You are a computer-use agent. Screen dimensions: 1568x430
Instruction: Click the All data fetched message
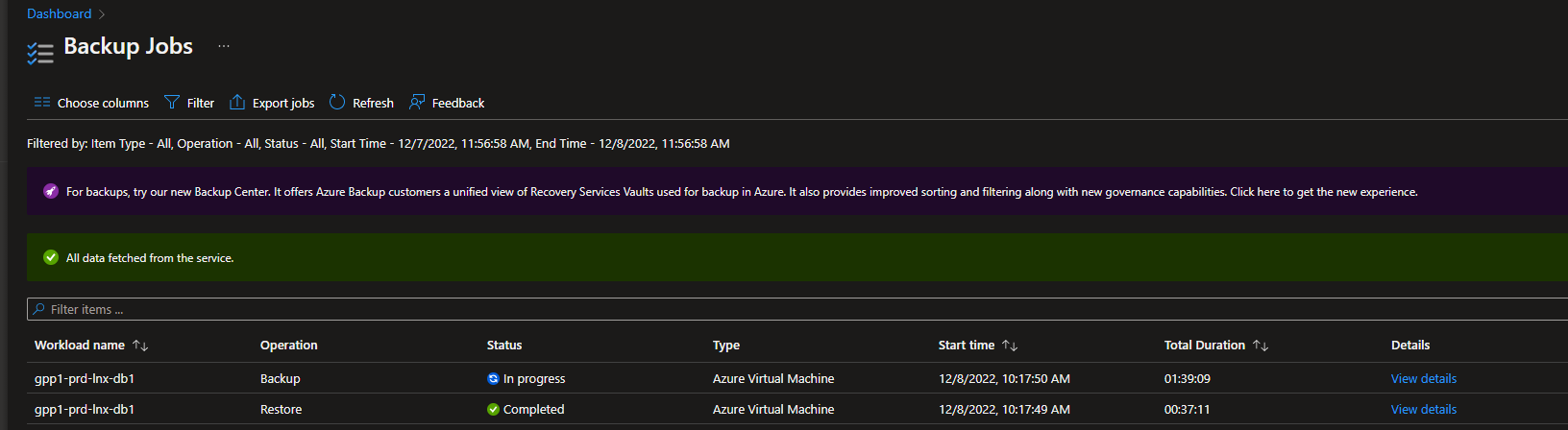point(150,257)
